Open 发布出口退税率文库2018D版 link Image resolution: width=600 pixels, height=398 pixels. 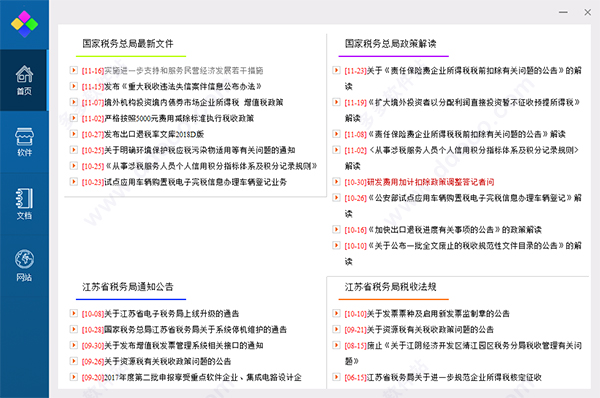pos(143,134)
